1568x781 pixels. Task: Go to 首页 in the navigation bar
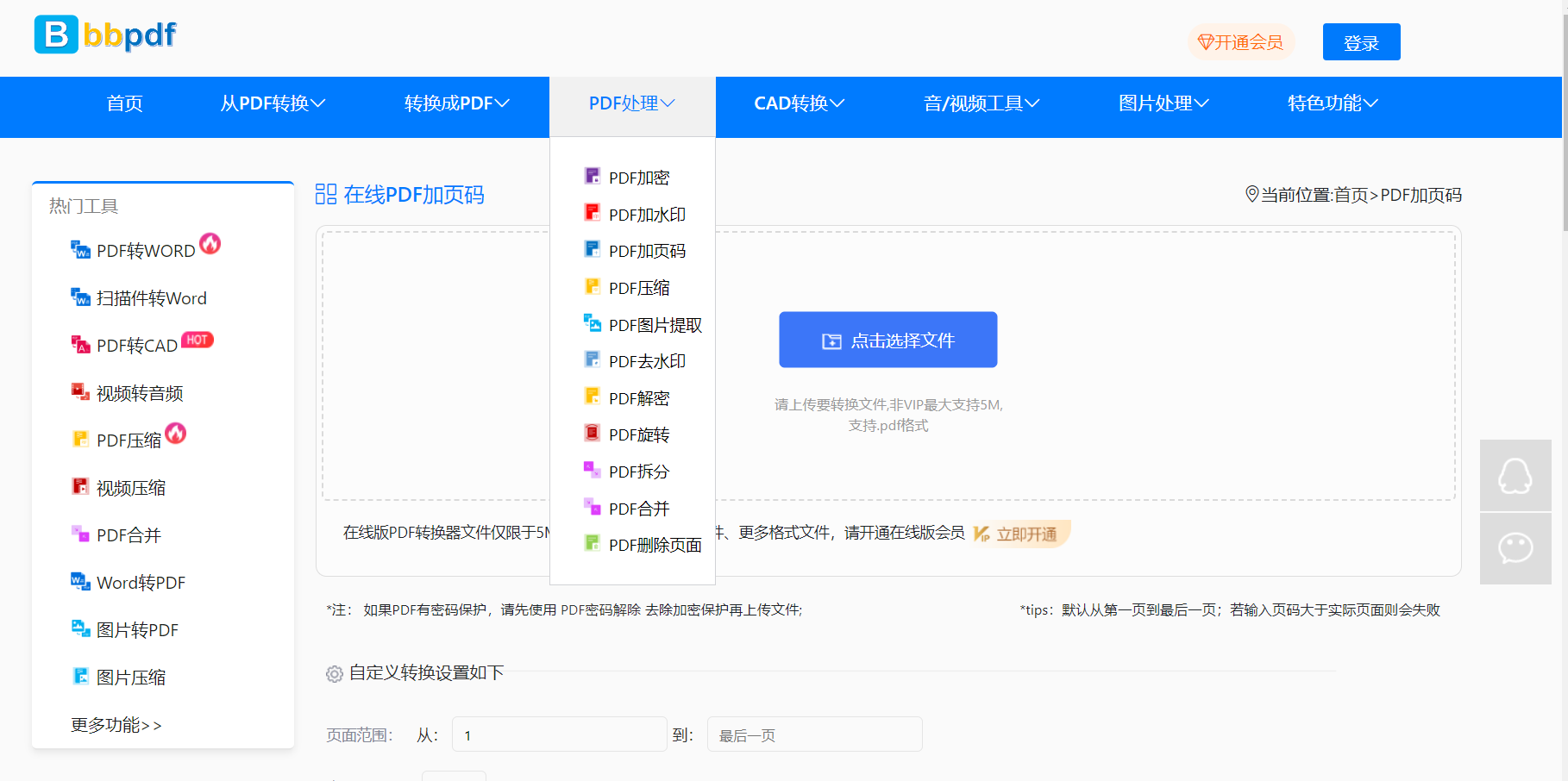pyautogui.click(x=124, y=103)
